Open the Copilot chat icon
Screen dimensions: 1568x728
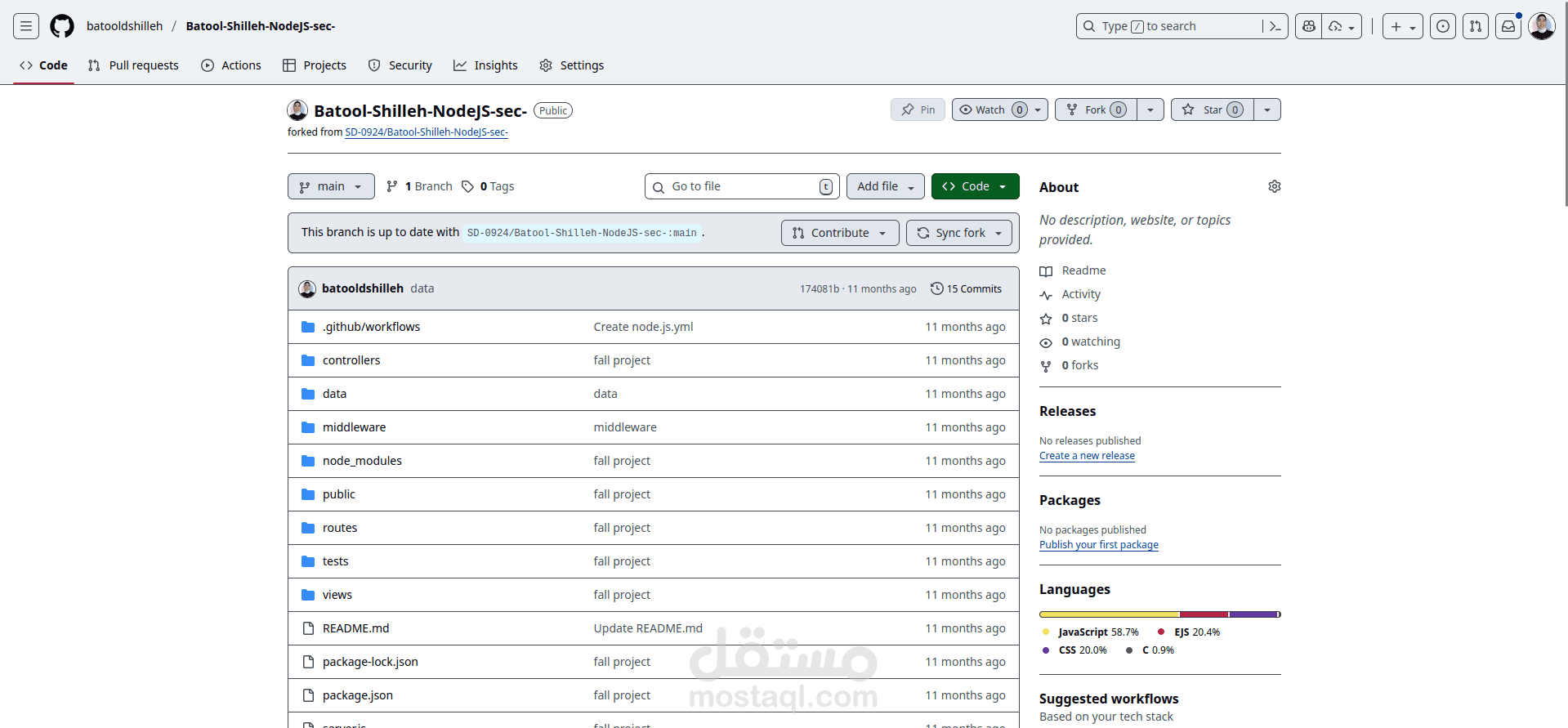point(1308,26)
